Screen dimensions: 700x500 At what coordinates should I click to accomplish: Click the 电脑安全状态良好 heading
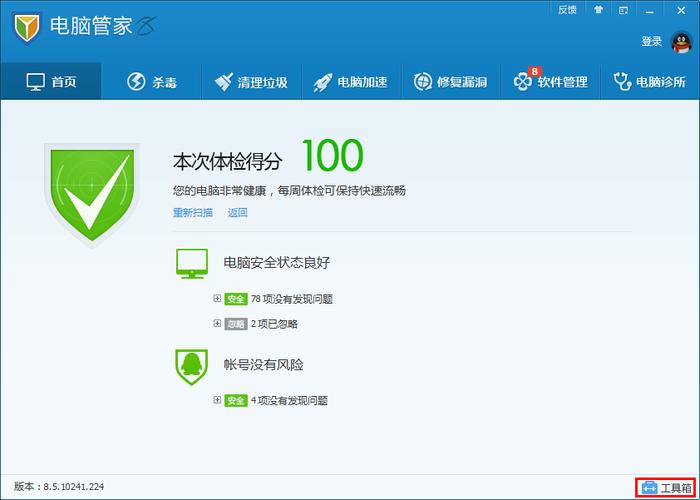(277, 262)
